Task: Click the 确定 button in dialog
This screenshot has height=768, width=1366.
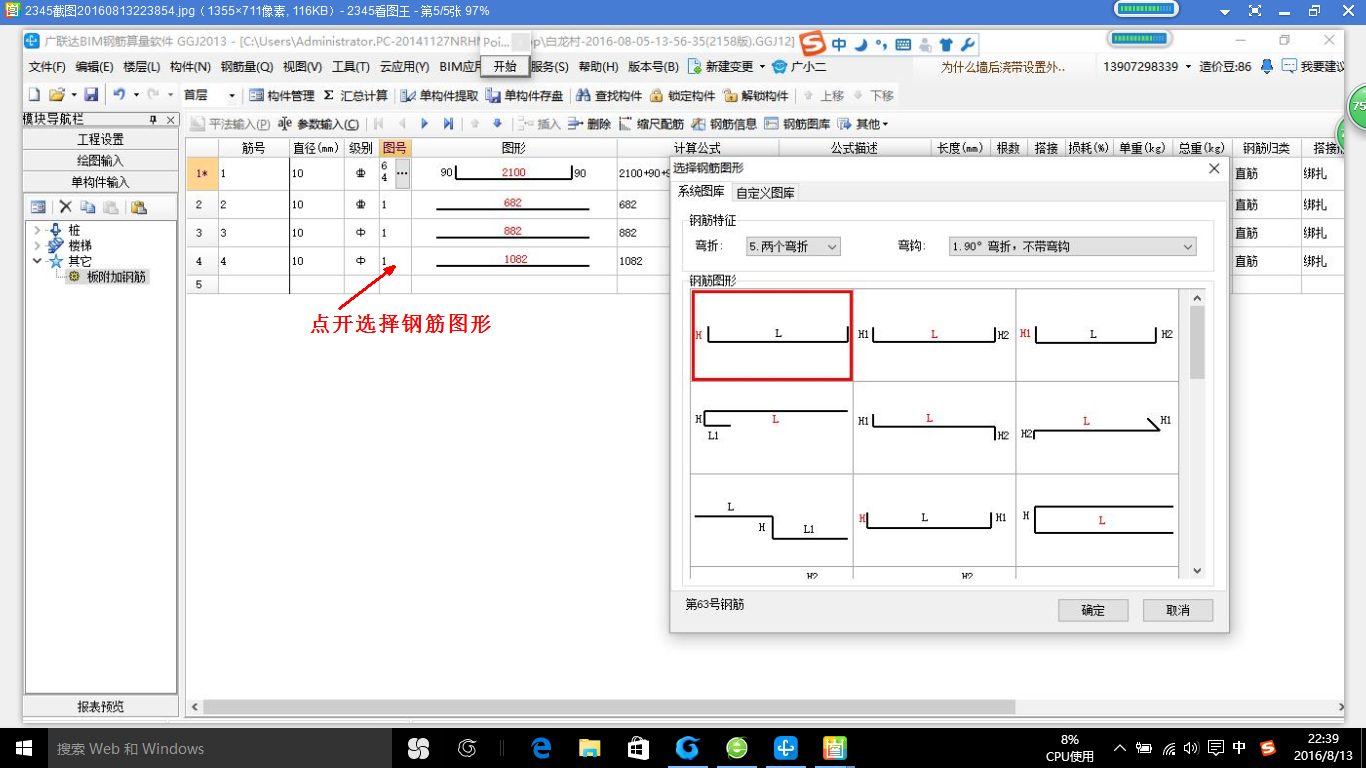Action: click(x=1093, y=610)
